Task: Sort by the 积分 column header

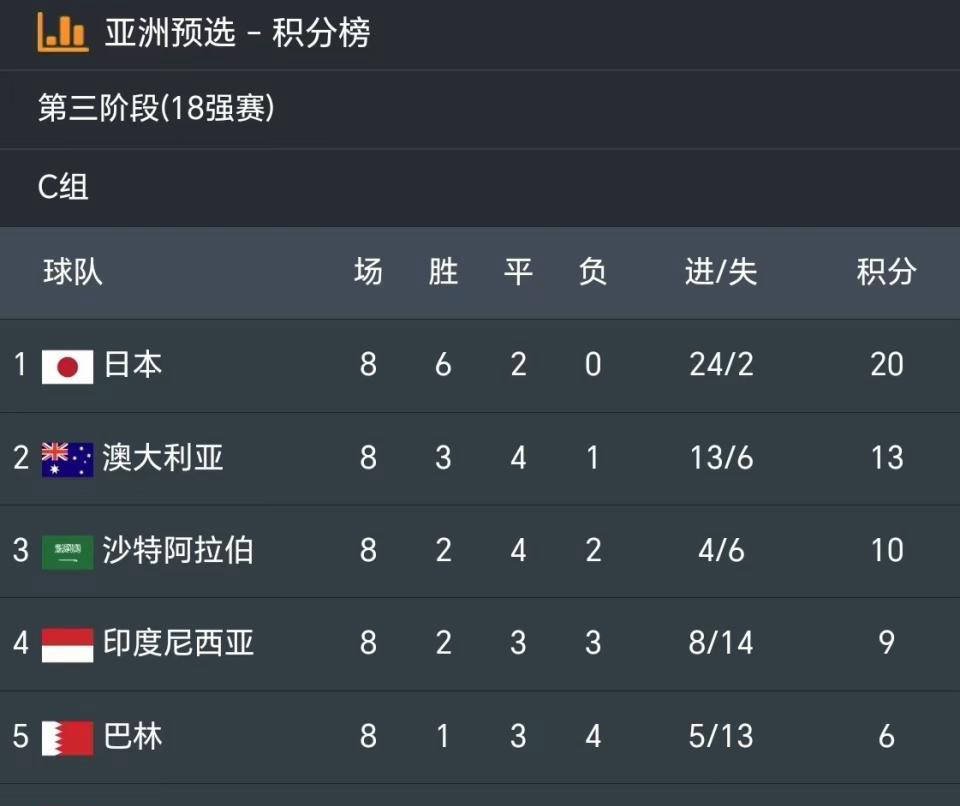Action: click(886, 271)
